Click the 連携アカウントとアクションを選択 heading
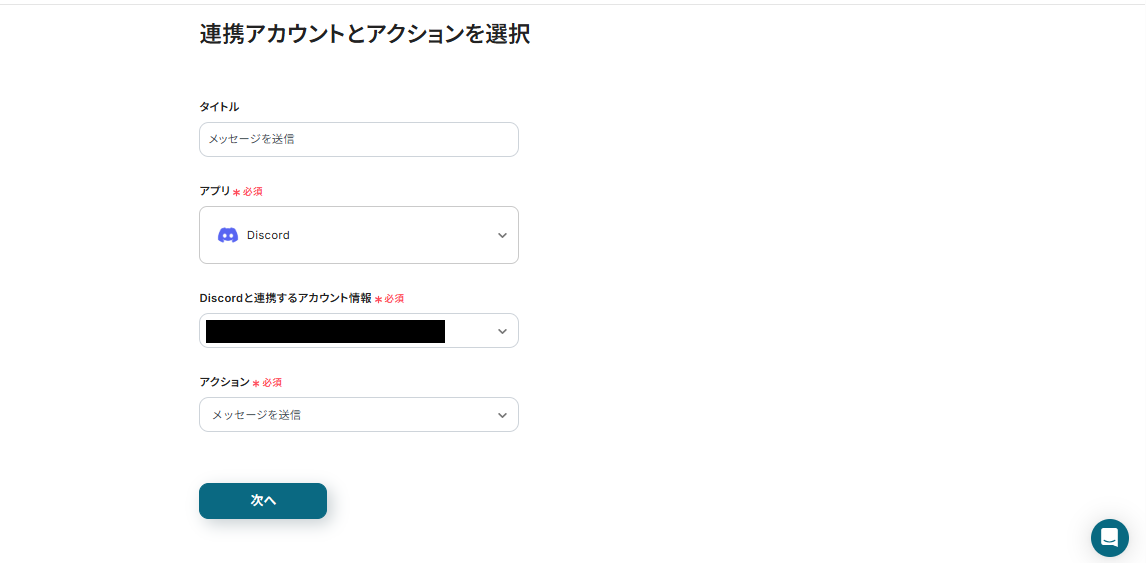Screen dimensions: 1146x563 (364, 34)
